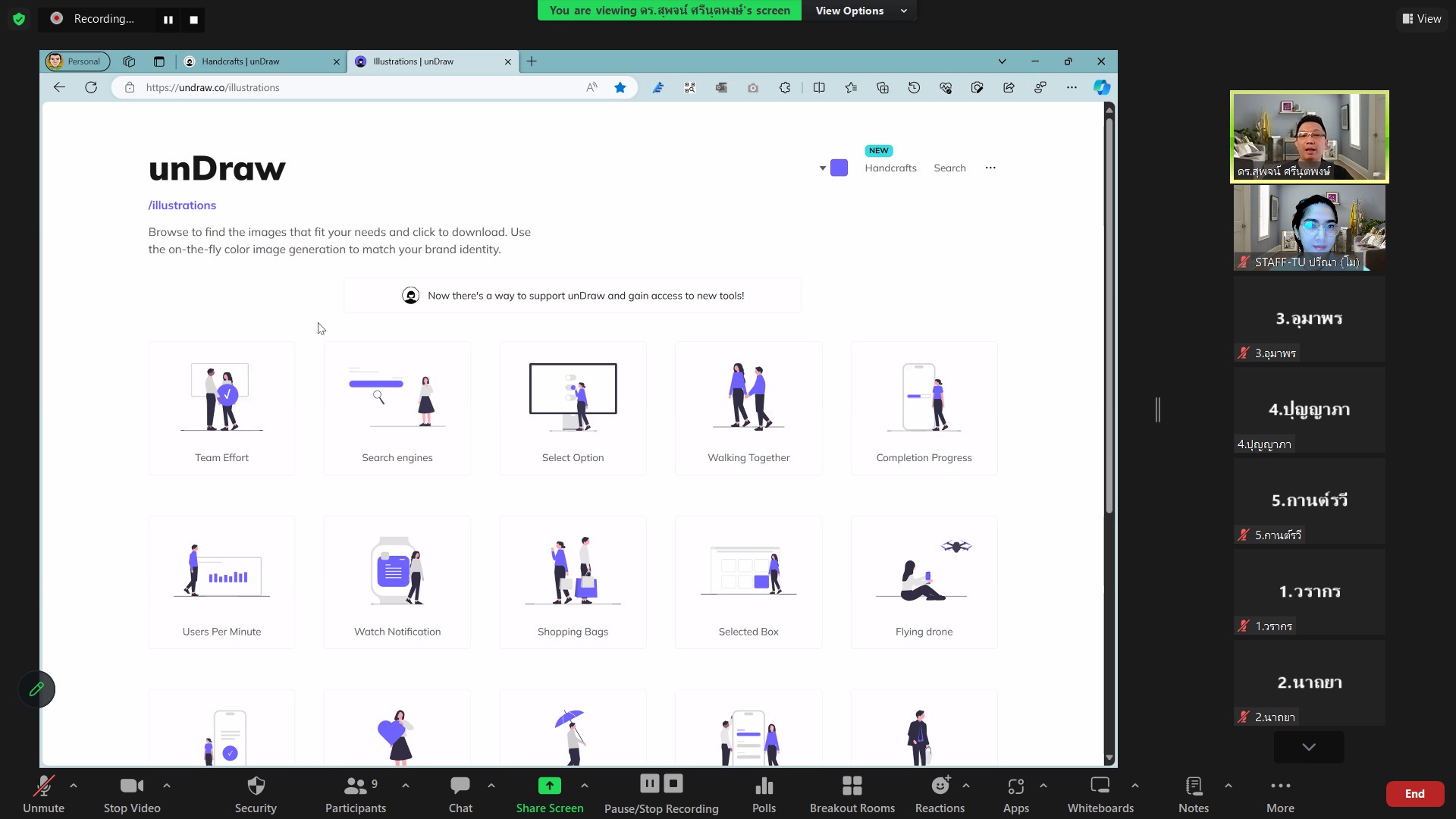Click the /illustrations link

point(182,205)
